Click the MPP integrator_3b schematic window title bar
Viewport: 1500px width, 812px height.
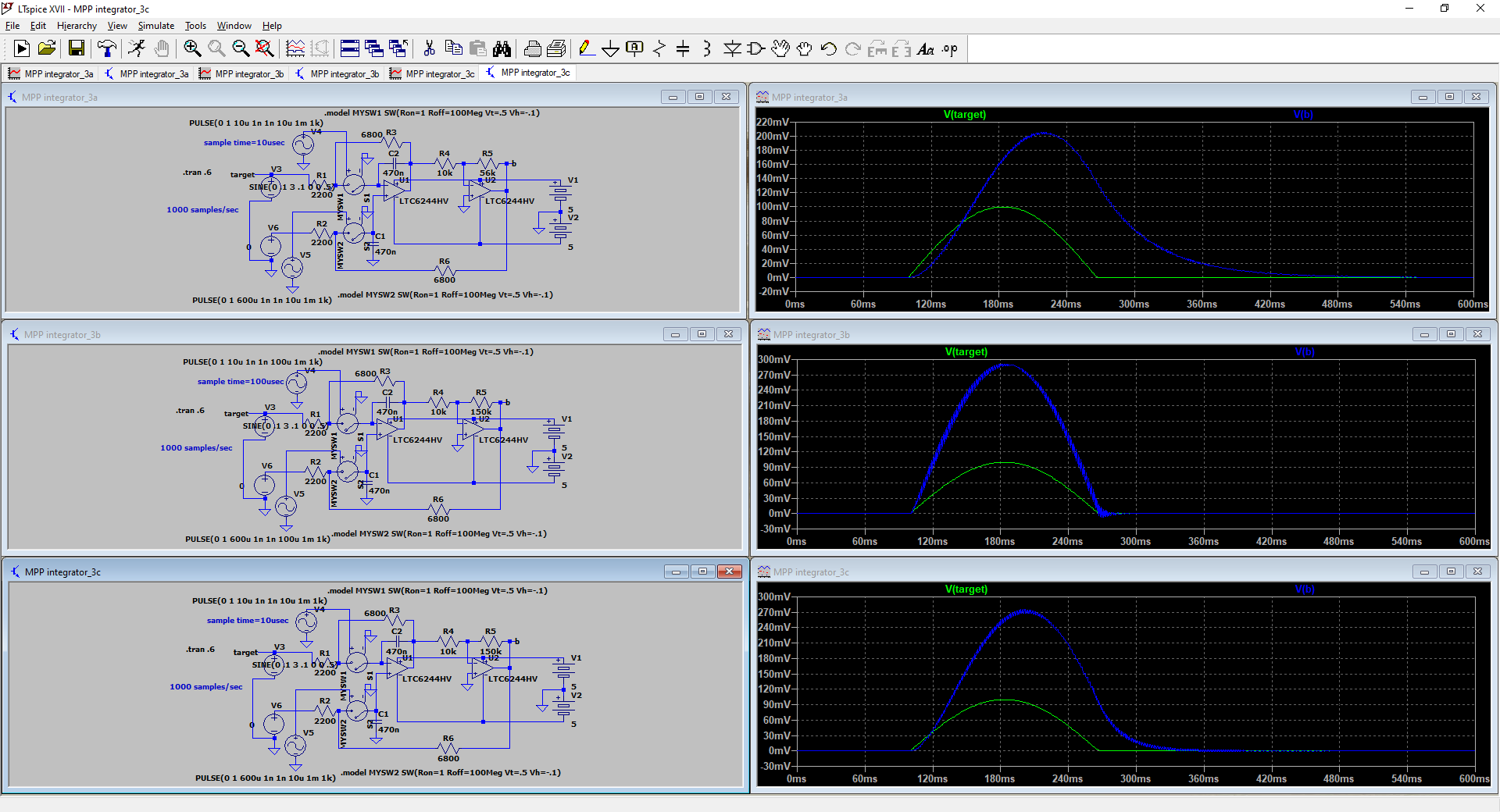tap(312, 334)
